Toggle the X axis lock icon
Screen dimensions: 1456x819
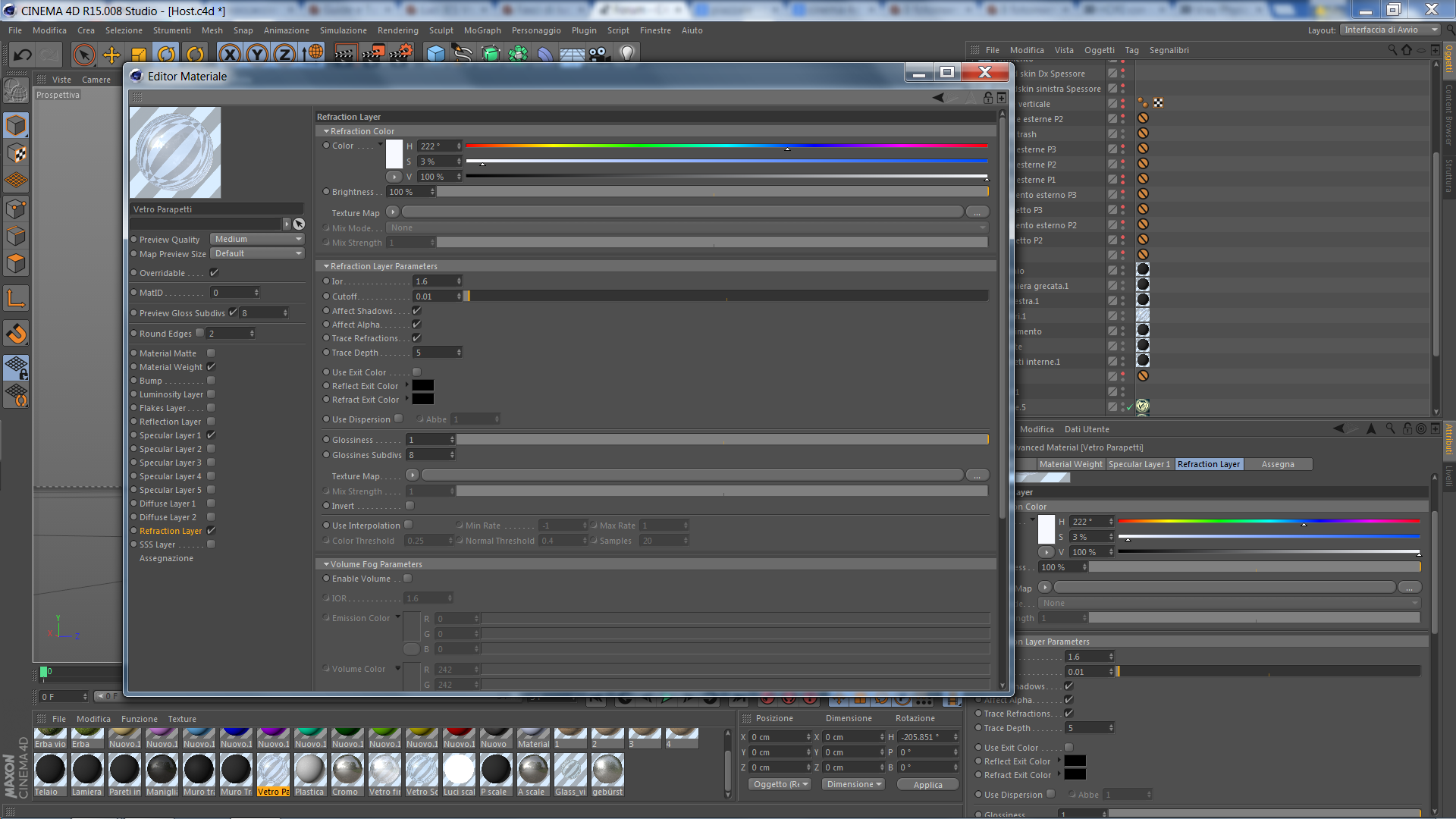tap(230, 55)
